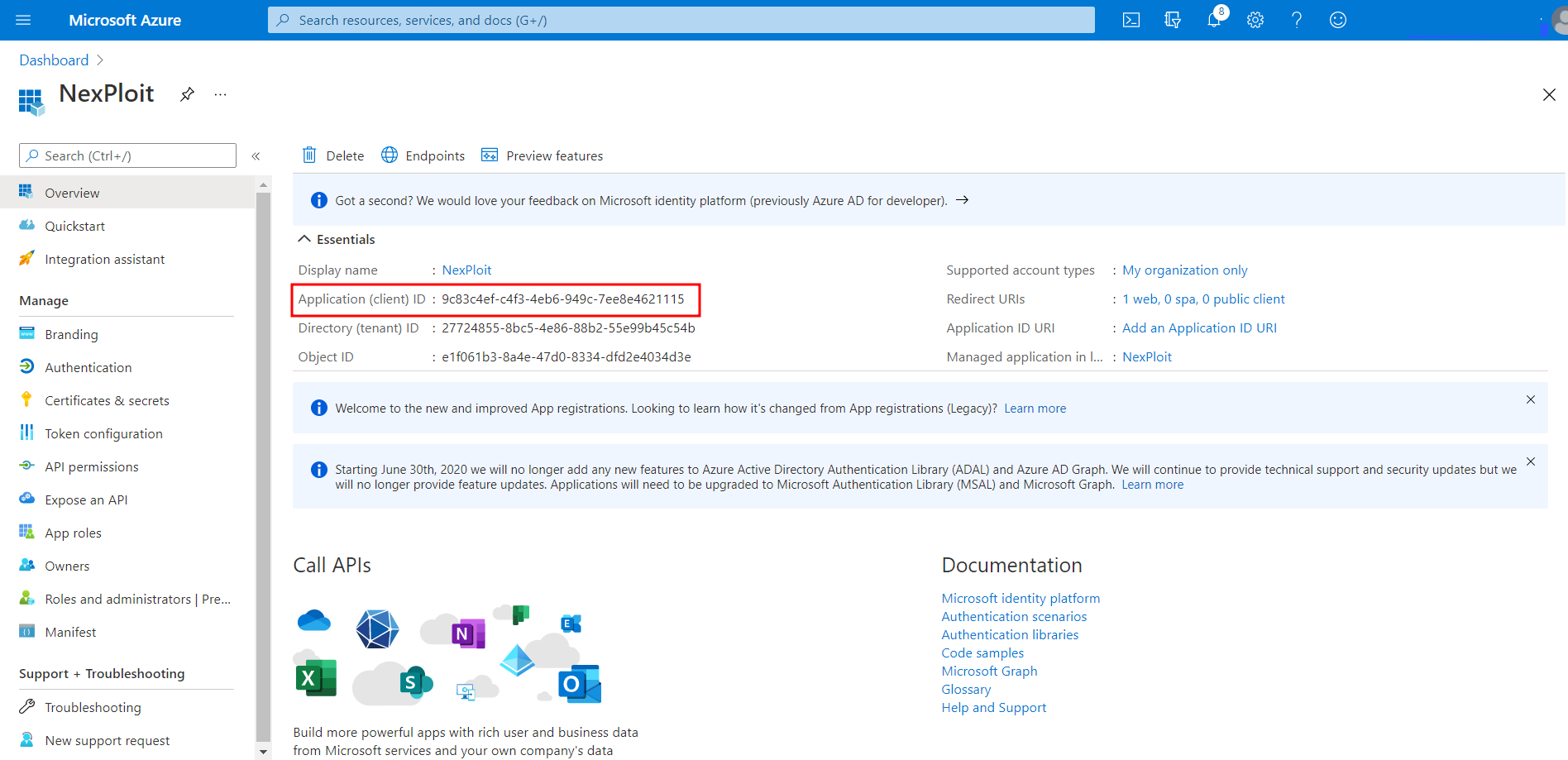1568x760 pixels.
Task: Click Delete in the command bar
Action: pyautogui.click(x=333, y=155)
